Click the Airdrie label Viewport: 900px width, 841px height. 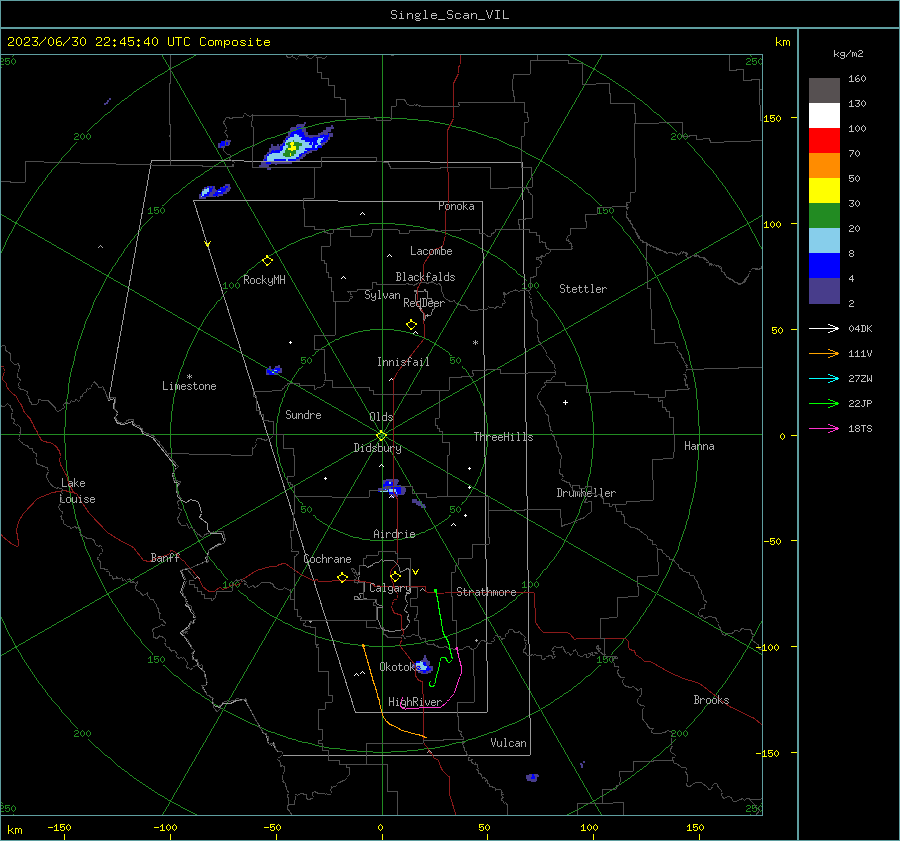(x=394, y=534)
